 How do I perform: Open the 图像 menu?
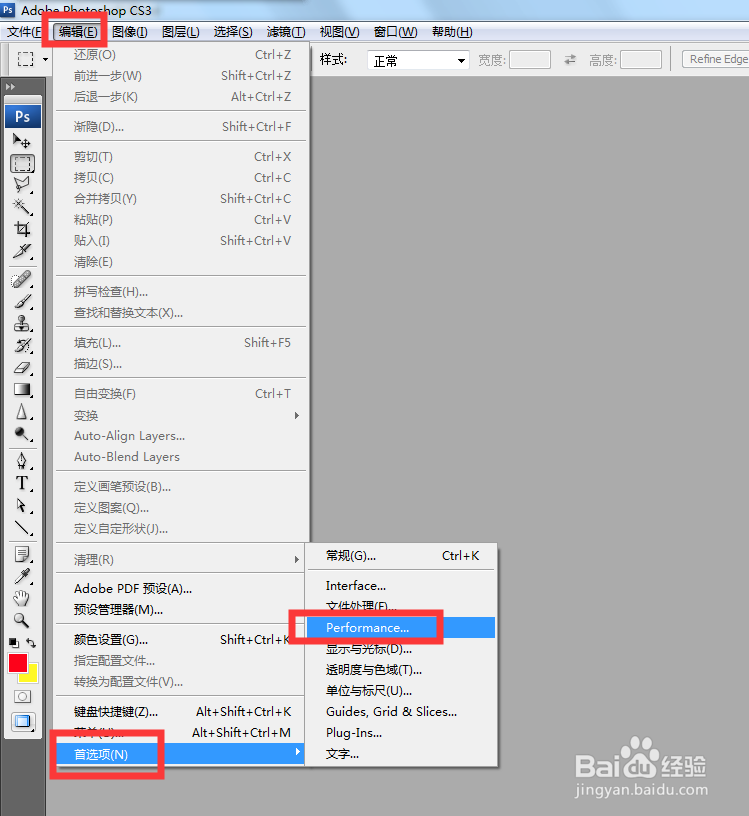pos(130,32)
